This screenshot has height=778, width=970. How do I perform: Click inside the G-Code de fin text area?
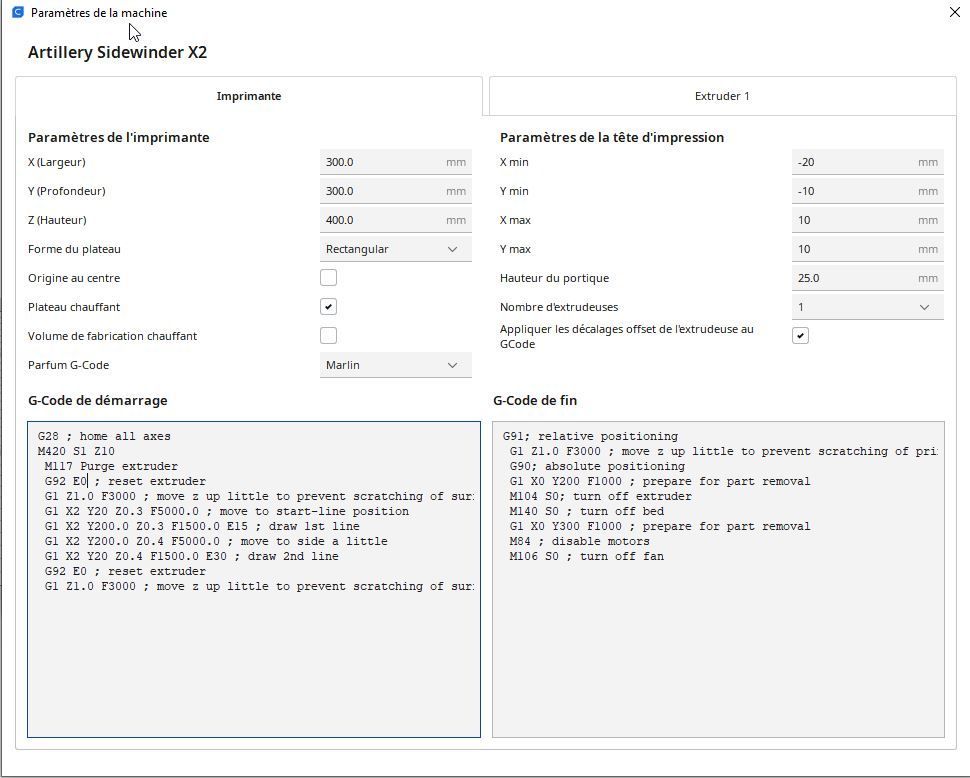718,579
